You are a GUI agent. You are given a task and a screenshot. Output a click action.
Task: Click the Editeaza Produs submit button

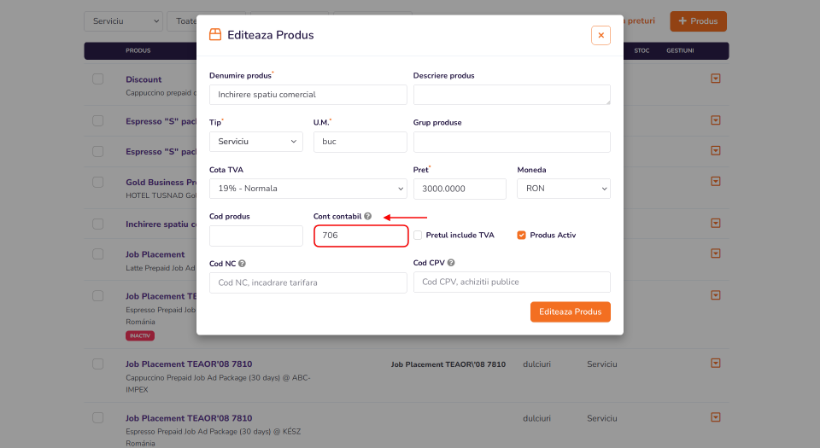570,312
